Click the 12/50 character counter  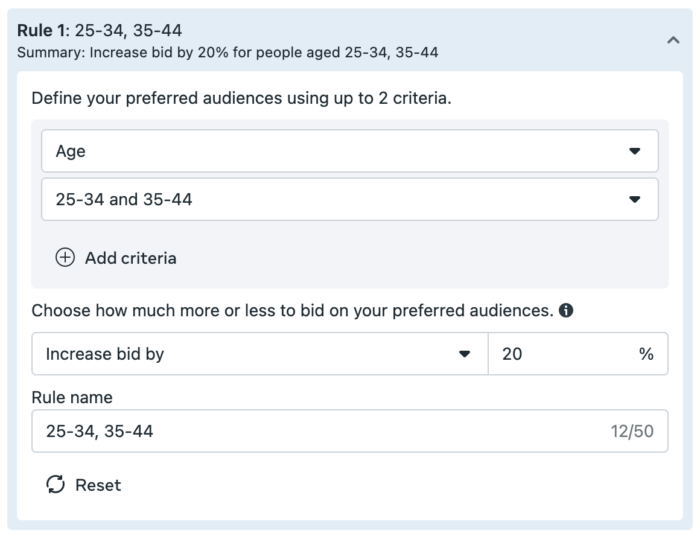pos(632,431)
